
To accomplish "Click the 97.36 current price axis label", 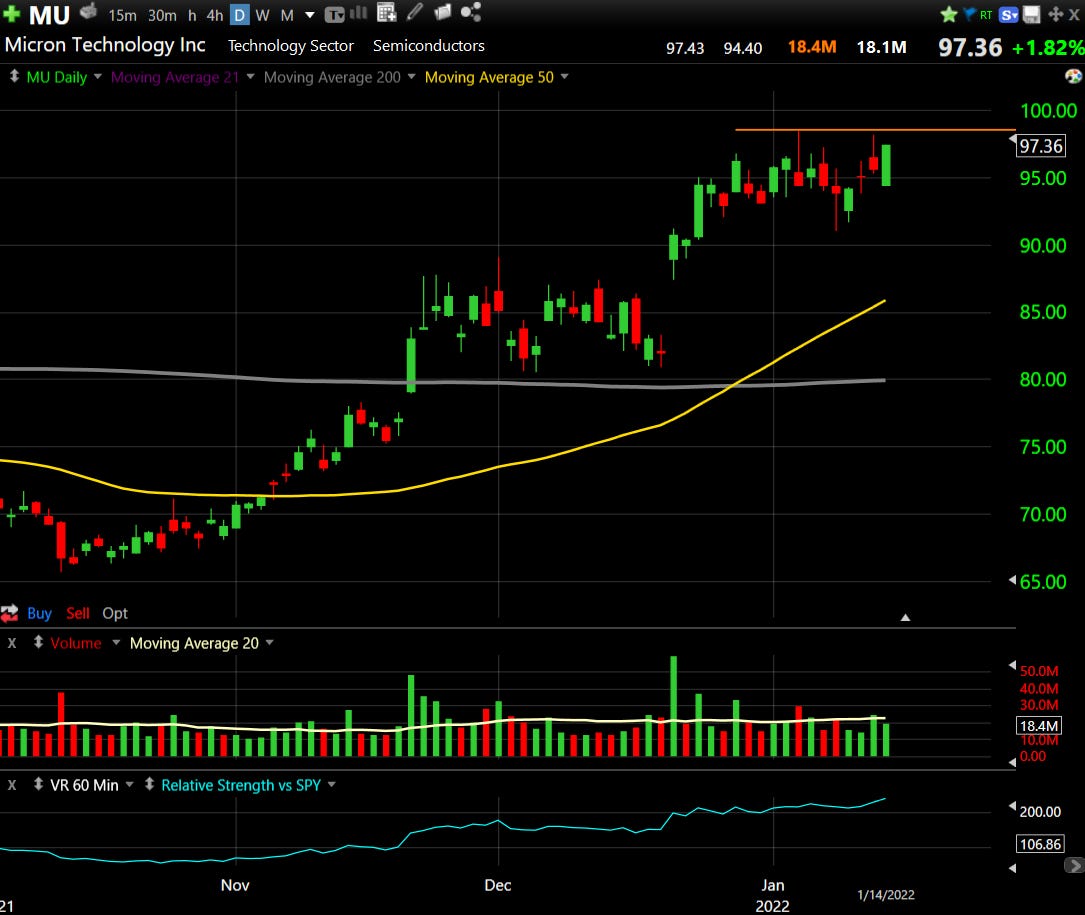I will 1041,146.
